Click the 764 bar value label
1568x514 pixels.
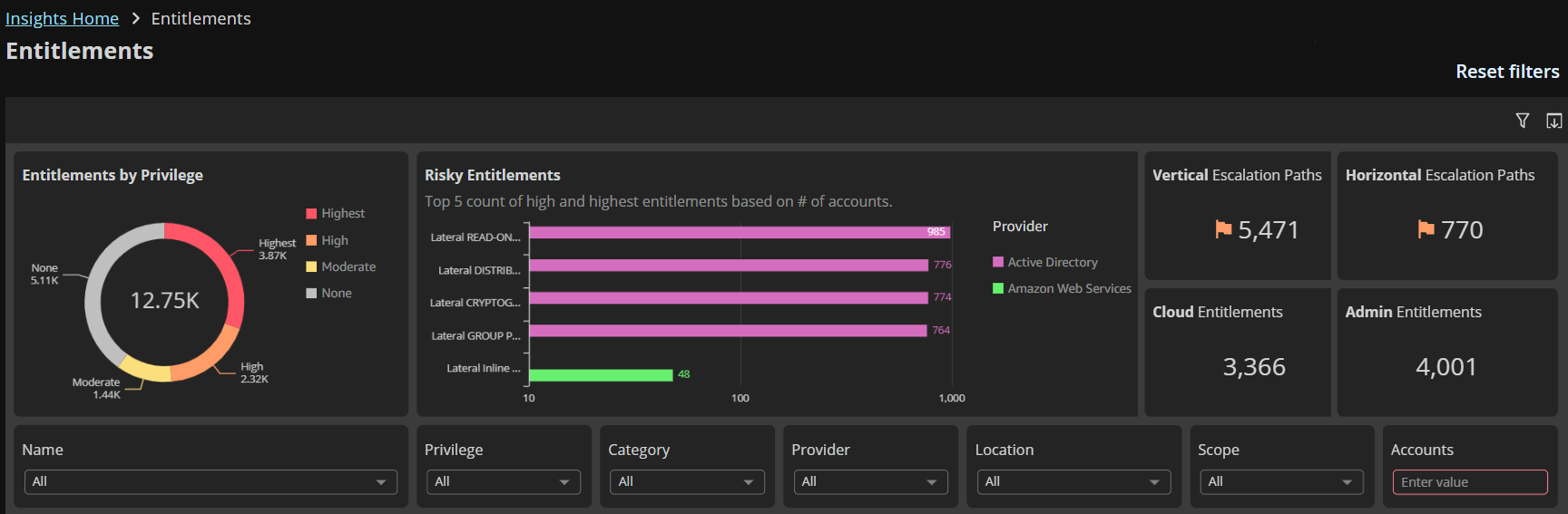coord(941,330)
